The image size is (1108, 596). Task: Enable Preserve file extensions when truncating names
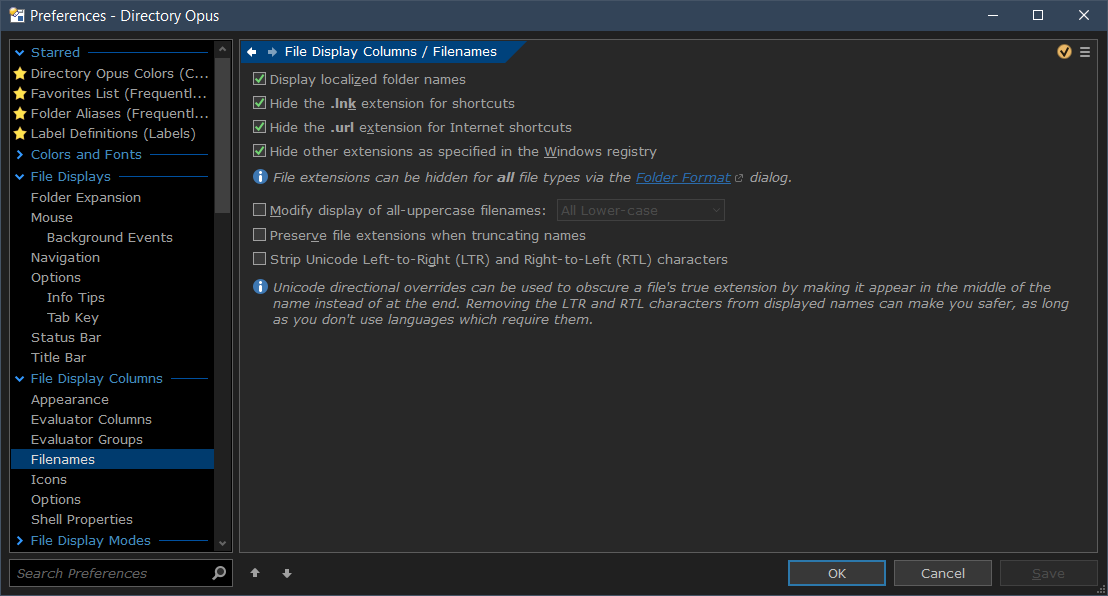[x=260, y=235]
